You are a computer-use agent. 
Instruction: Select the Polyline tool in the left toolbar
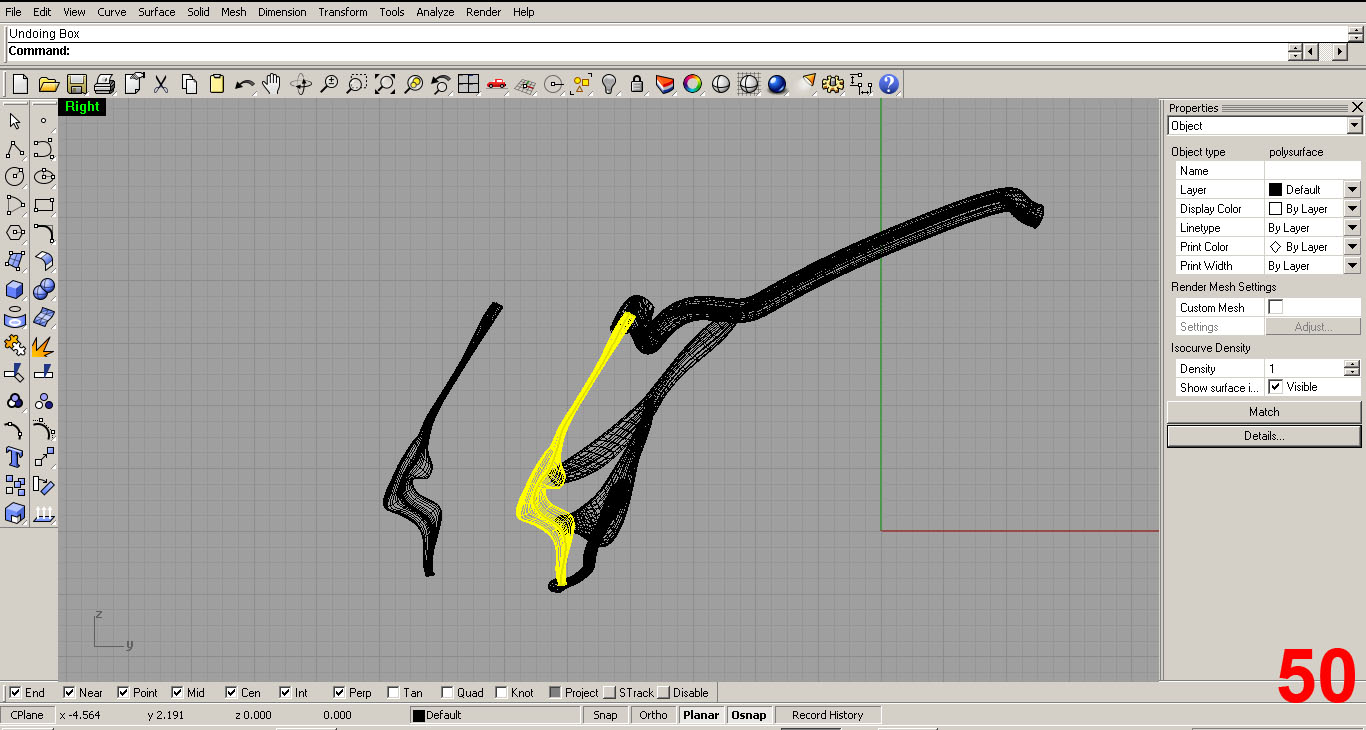click(x=15, y=149)
